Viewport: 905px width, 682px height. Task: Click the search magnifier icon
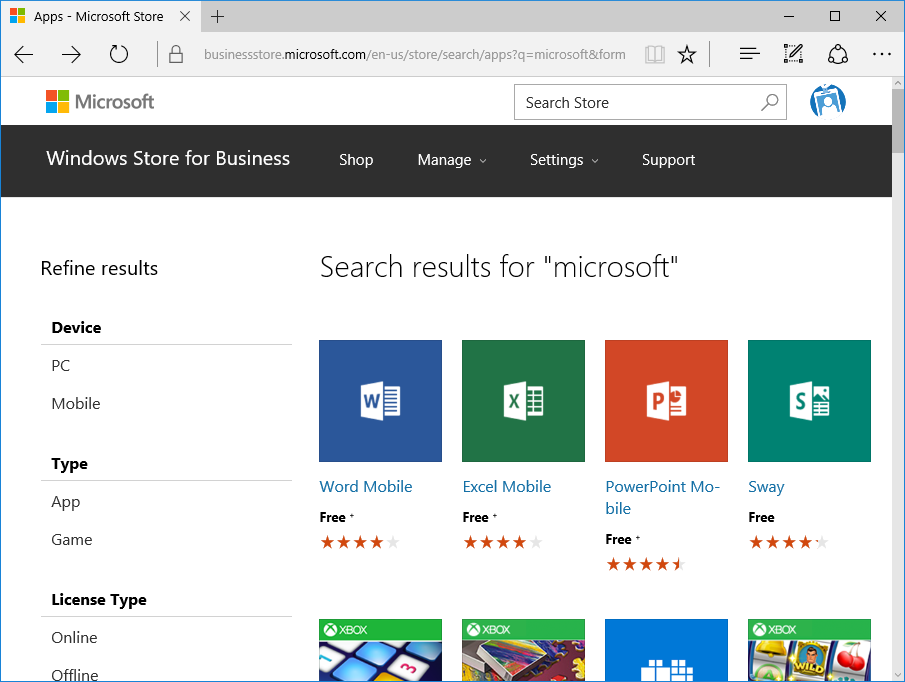click(769, 102)
